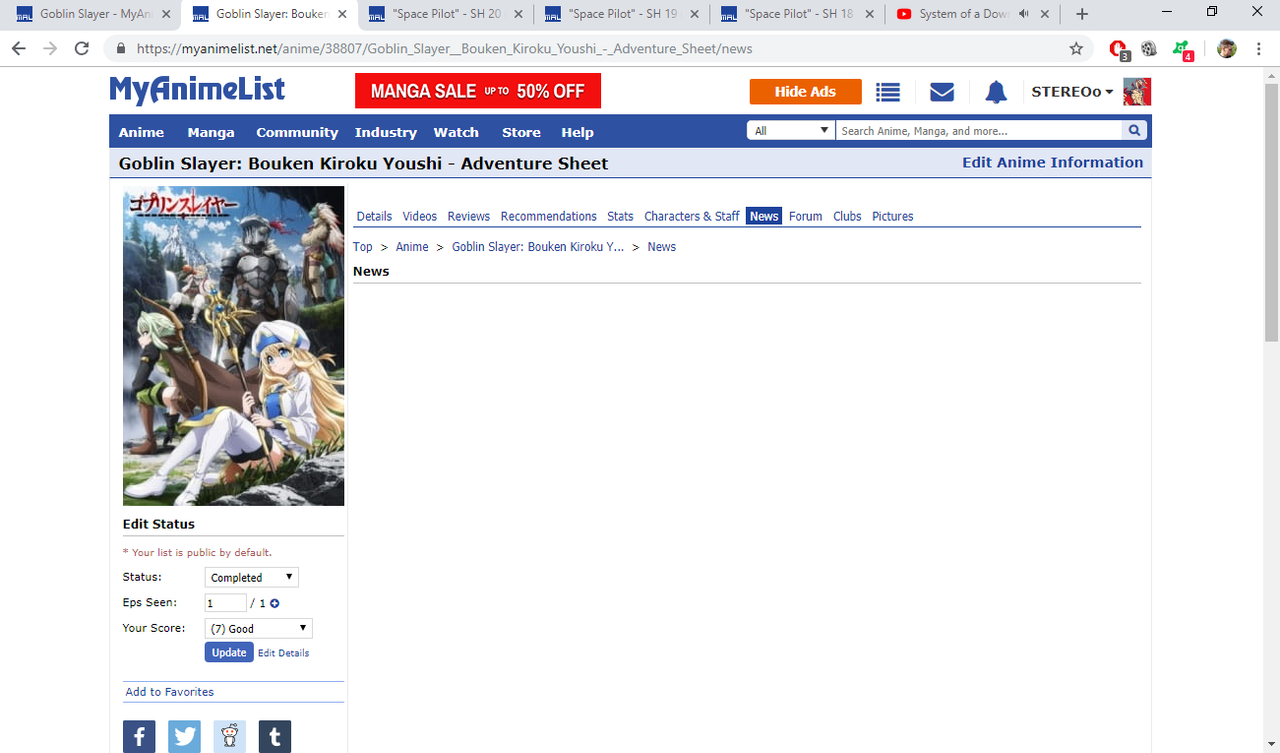Click the search magnifier button
The image size is (1280, 753).
coord(1134,130)
